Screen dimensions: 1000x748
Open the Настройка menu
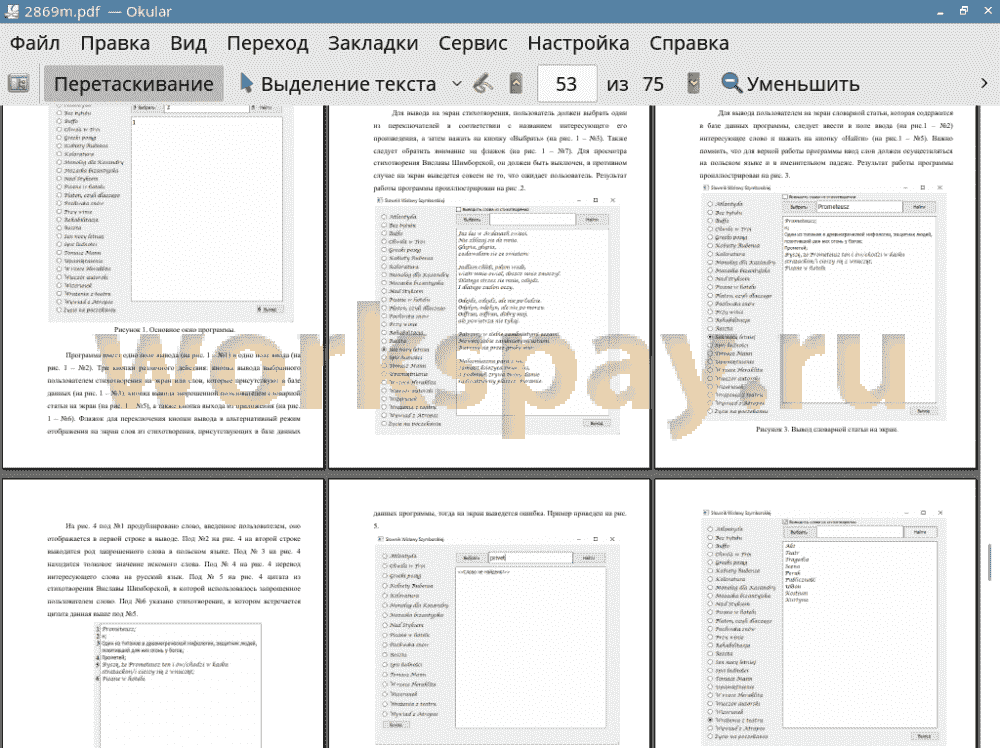pos(578,43)
